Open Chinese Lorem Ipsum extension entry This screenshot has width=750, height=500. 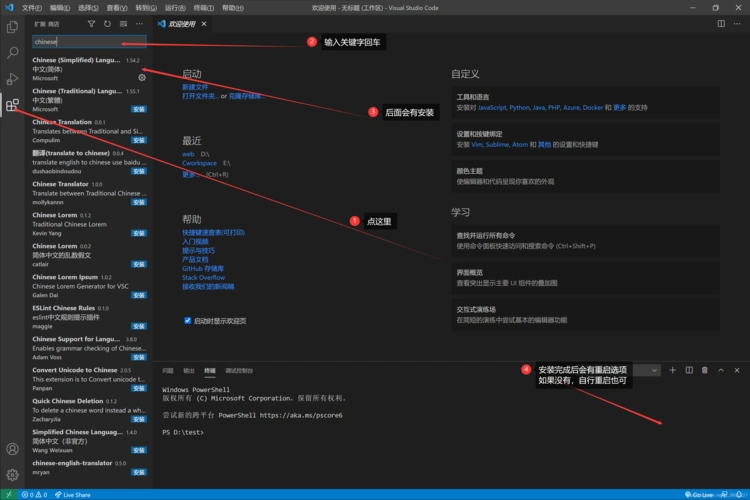click(x=89, y=286)
